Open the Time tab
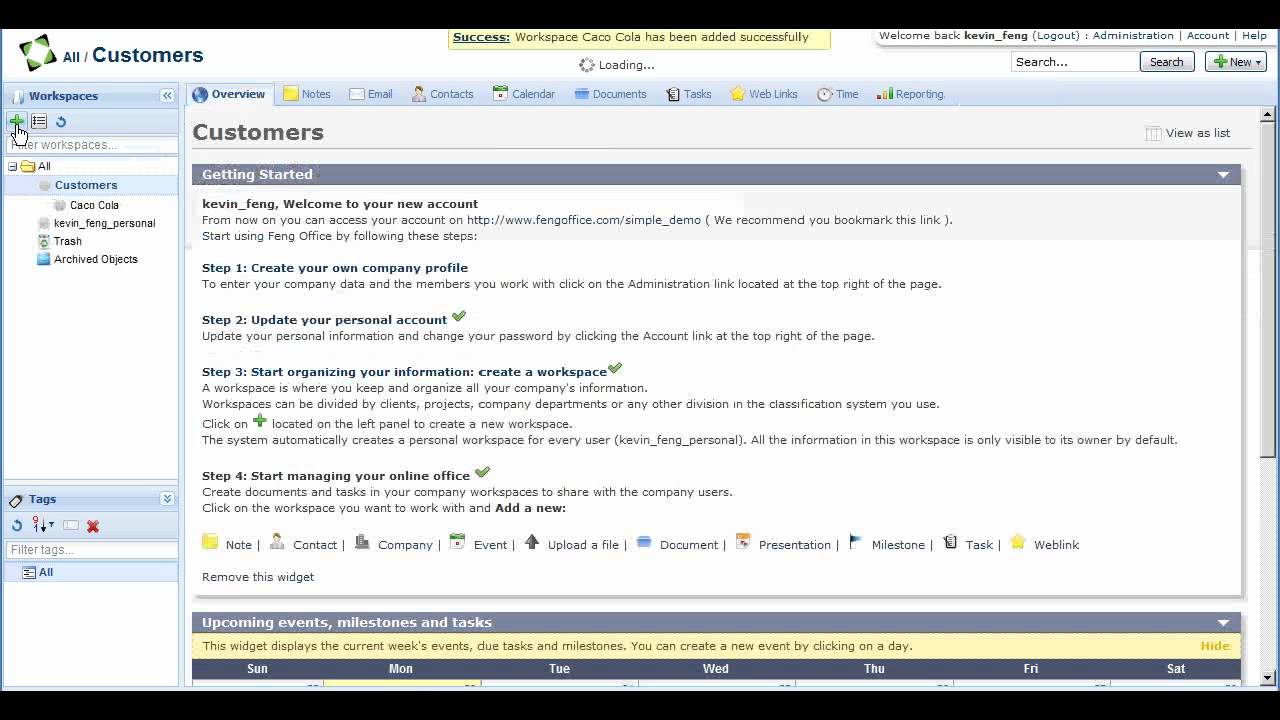 [838, 94]
